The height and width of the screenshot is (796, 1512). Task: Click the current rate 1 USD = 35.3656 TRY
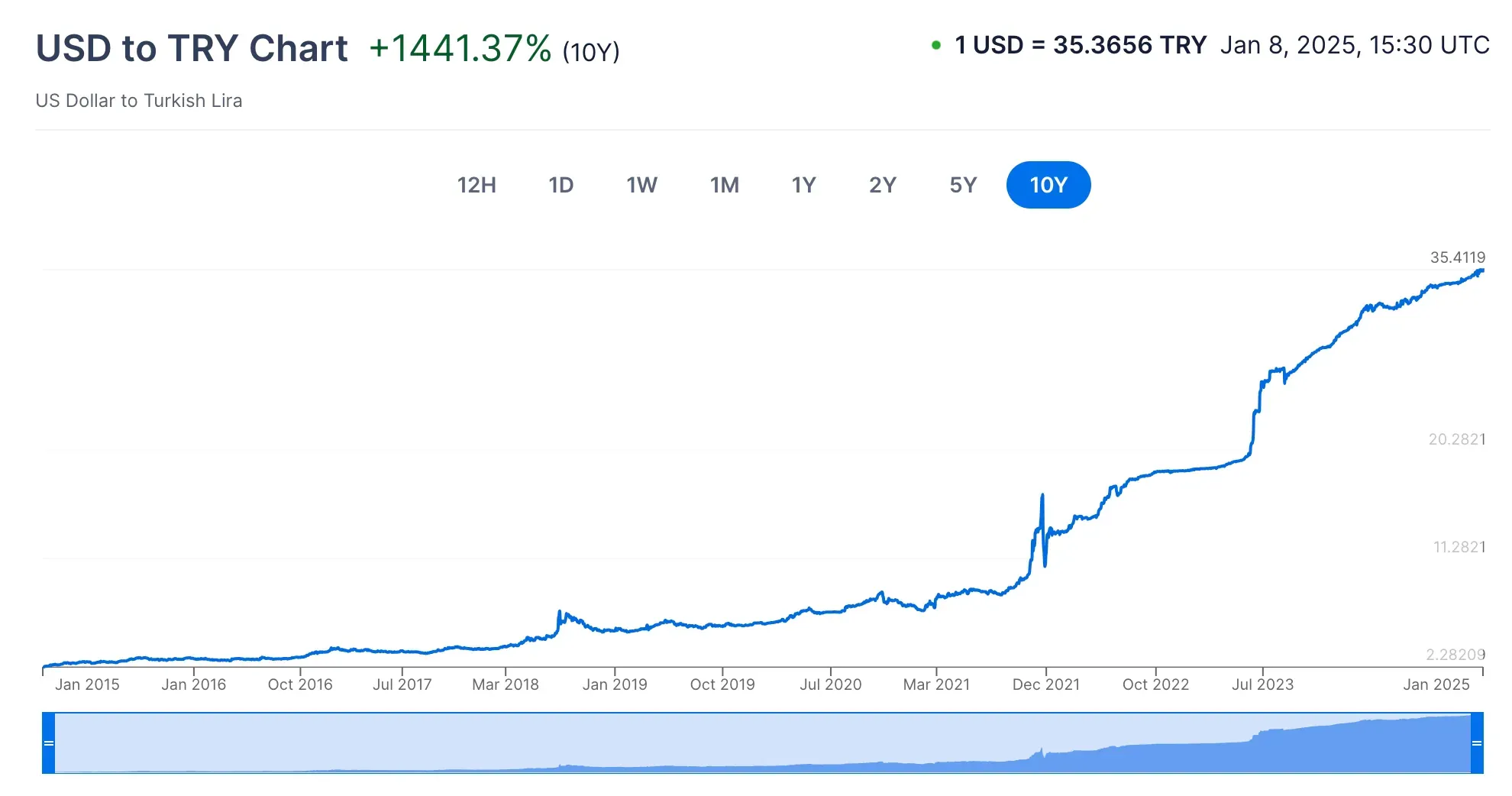(x=1080, y=45)
